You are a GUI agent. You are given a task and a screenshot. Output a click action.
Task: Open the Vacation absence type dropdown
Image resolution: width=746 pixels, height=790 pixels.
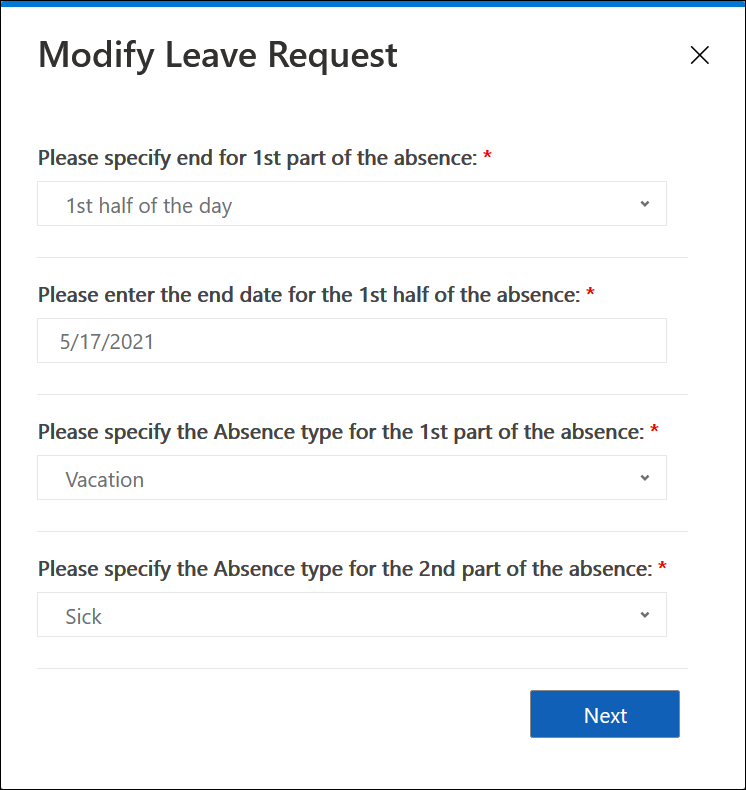tap(350, 478)
